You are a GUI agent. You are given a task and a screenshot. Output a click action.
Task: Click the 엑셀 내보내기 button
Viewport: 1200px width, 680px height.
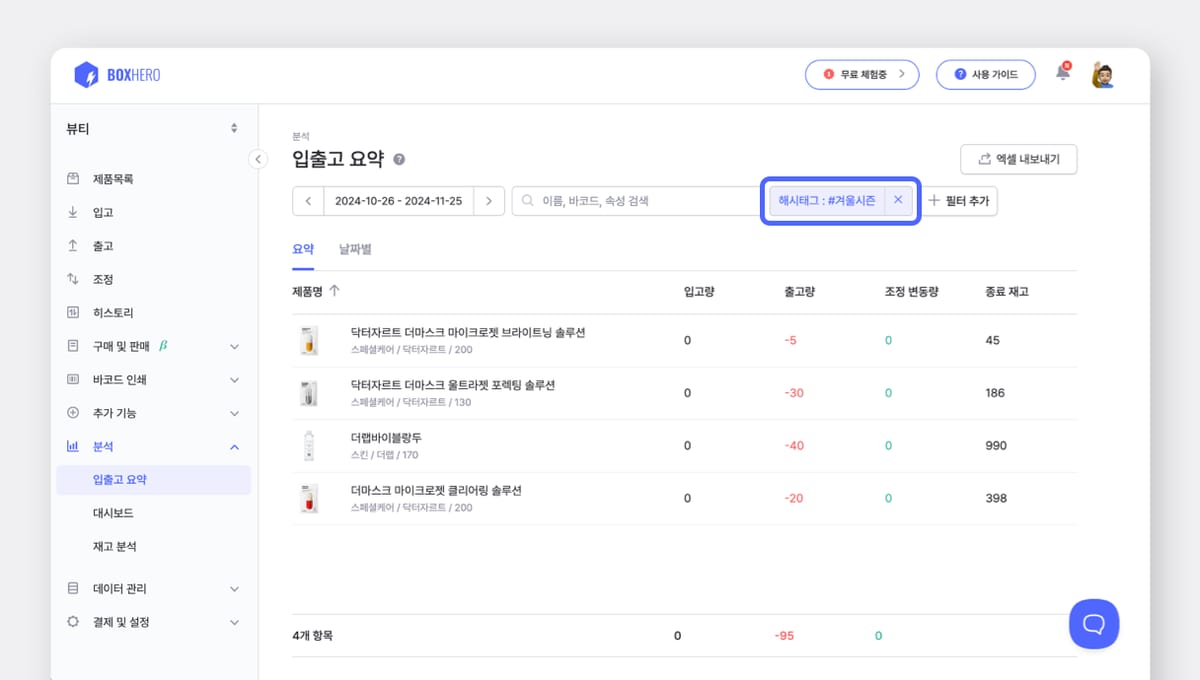pos(1018,159)
